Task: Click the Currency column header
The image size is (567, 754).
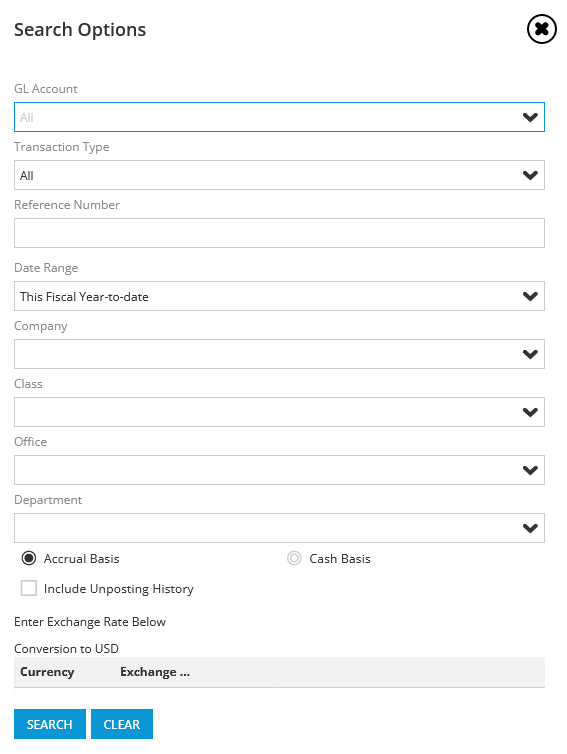Action: pos(47,672)
